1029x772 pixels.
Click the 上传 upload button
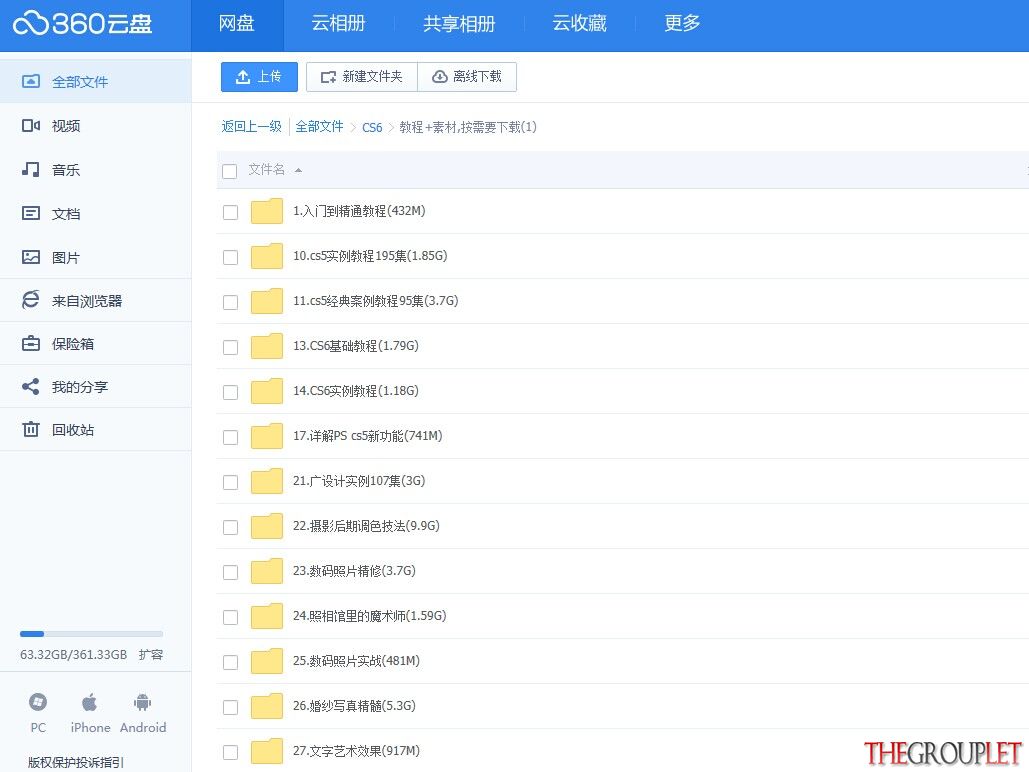click(259, 77)
